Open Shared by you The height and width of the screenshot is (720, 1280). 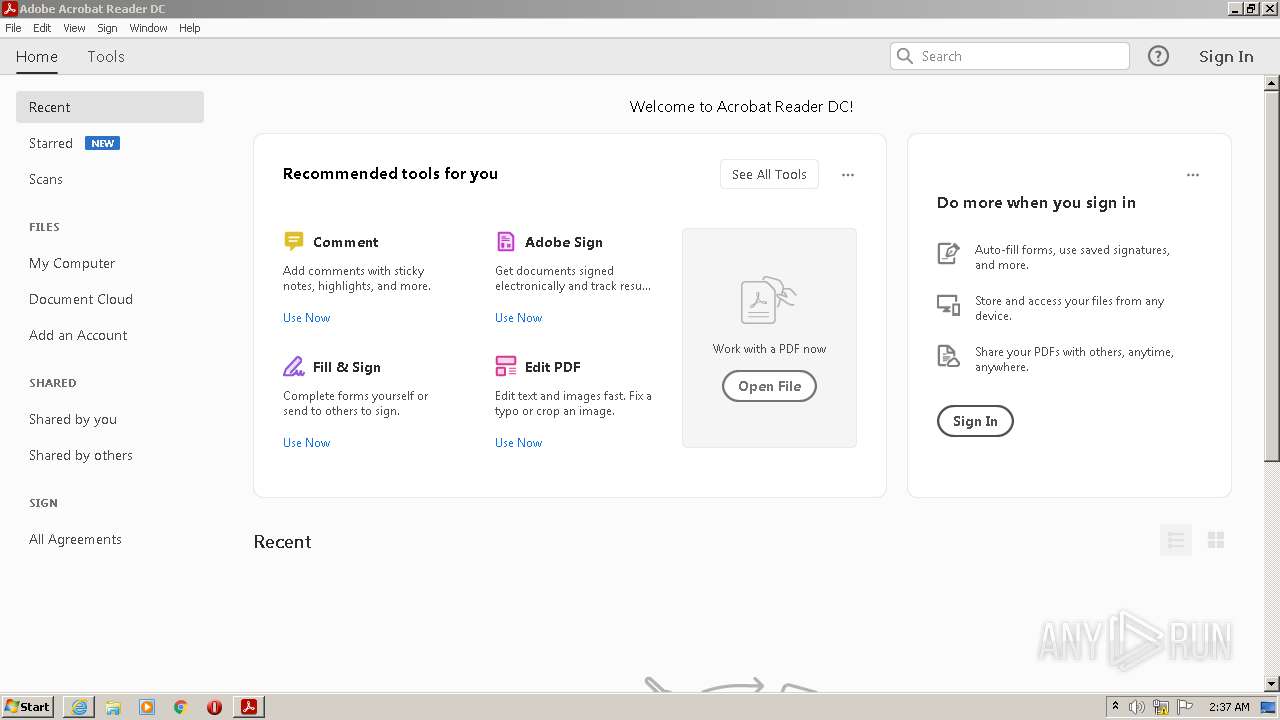coord(73,419)
